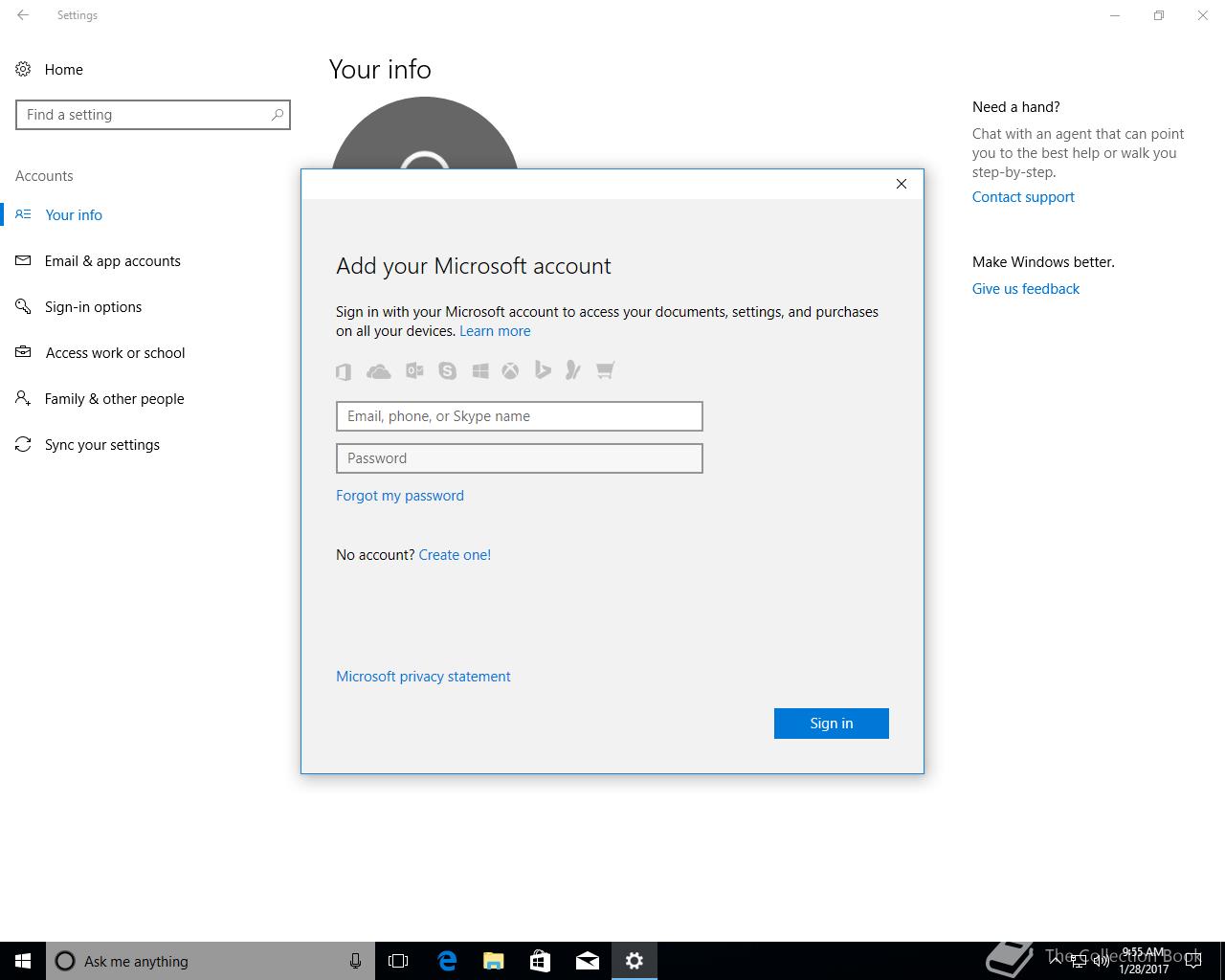The image size is (1225, 980).
Task: Click the Cortana circle icon
Action: tap(65, 961)
